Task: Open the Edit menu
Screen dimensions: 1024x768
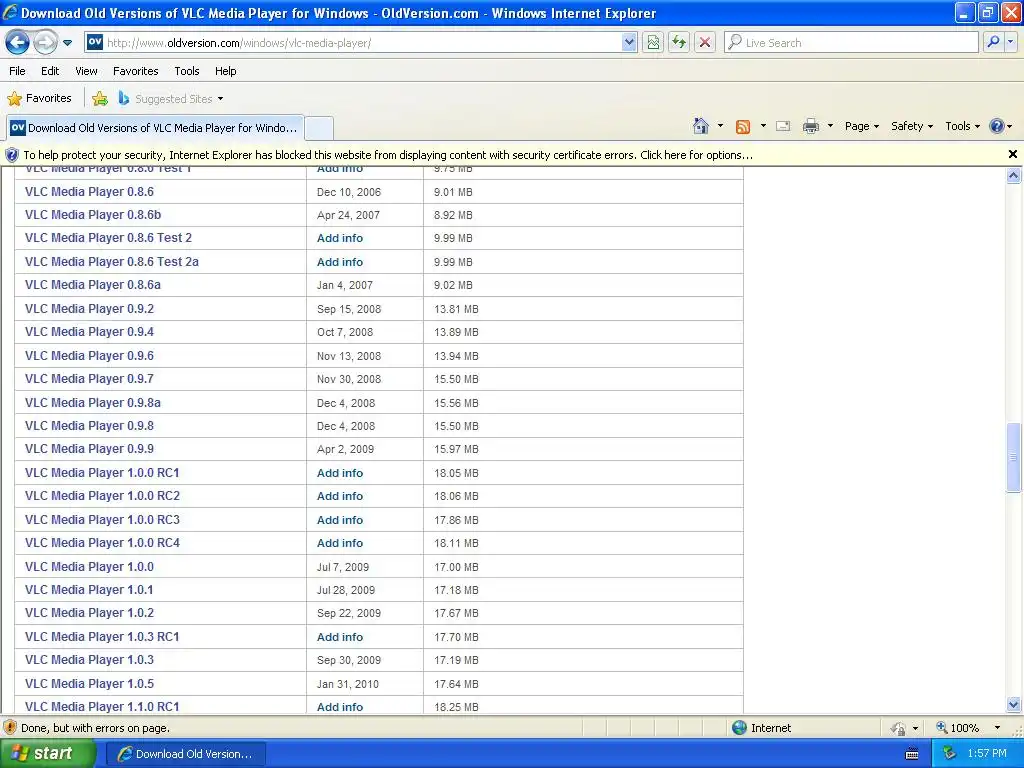Action: coord(50,71)
